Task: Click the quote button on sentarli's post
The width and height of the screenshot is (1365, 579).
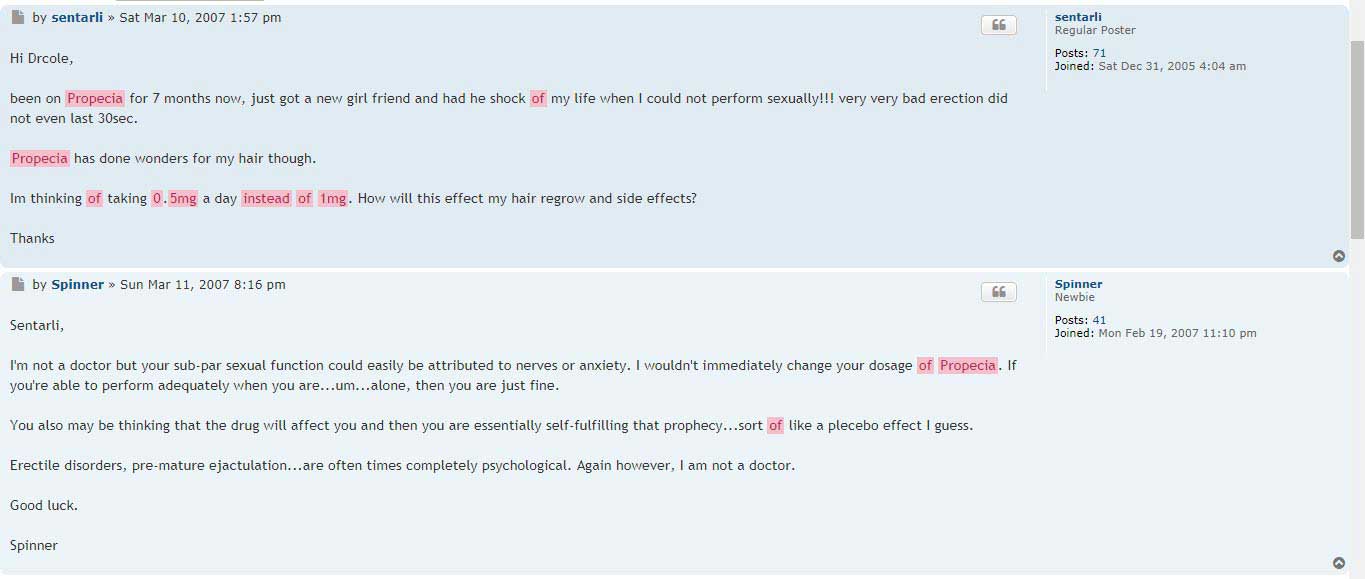Action: click(x=998, y=25)
